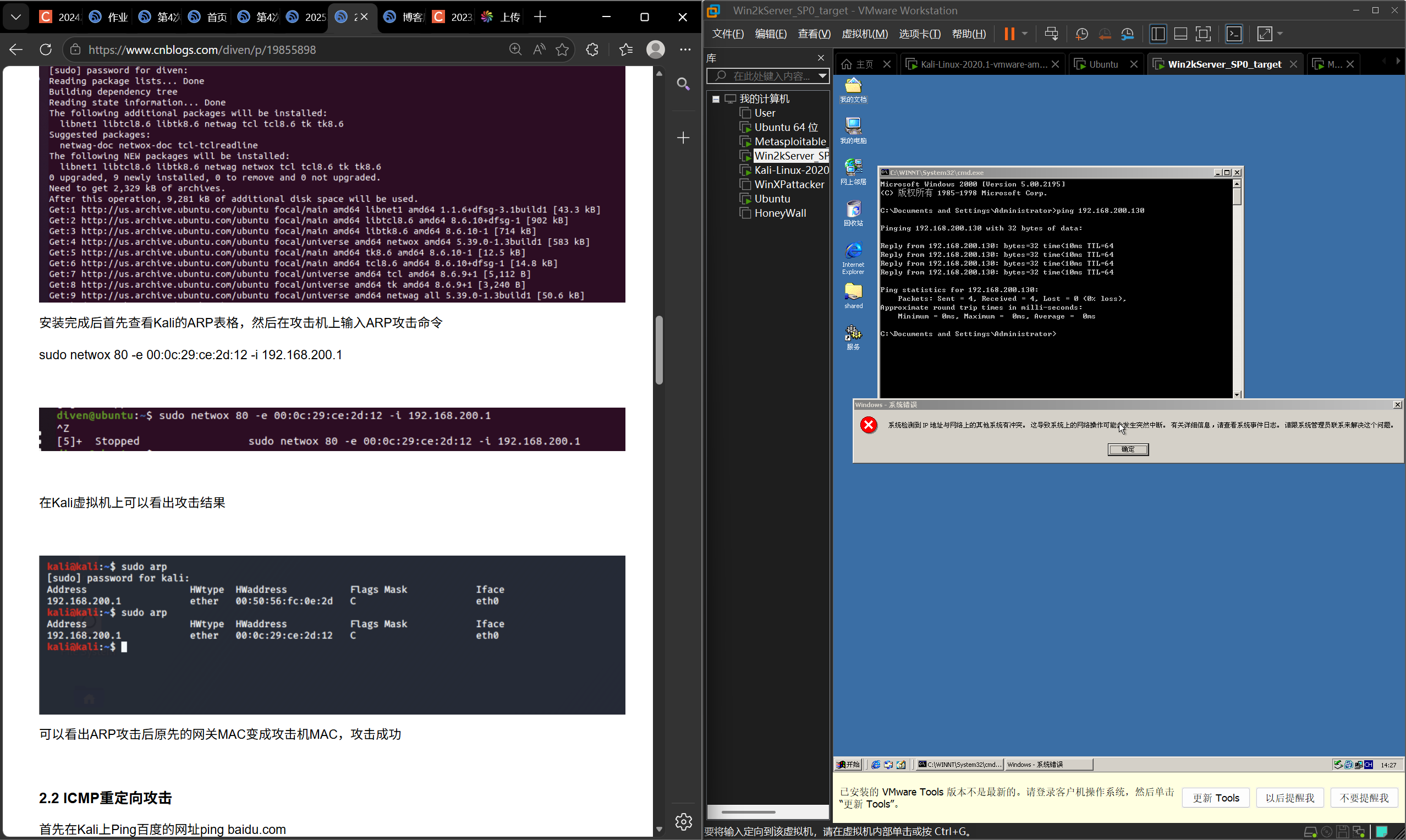Click the 系统错误 taskbar button
This screenshot has width=1406, height=840.
[x=1048, y=765]
